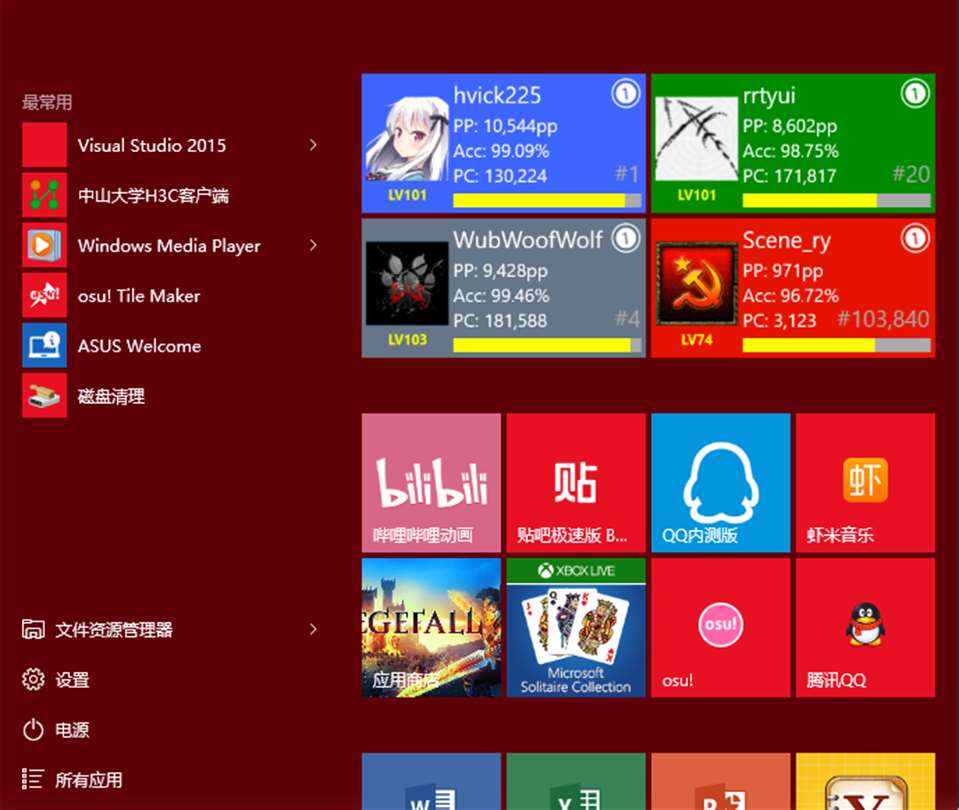Image resolution: width=959 pixels, height=810 pixels.
Task: Click rank '#20' on rrtyui tile
Action: point(911,174)
